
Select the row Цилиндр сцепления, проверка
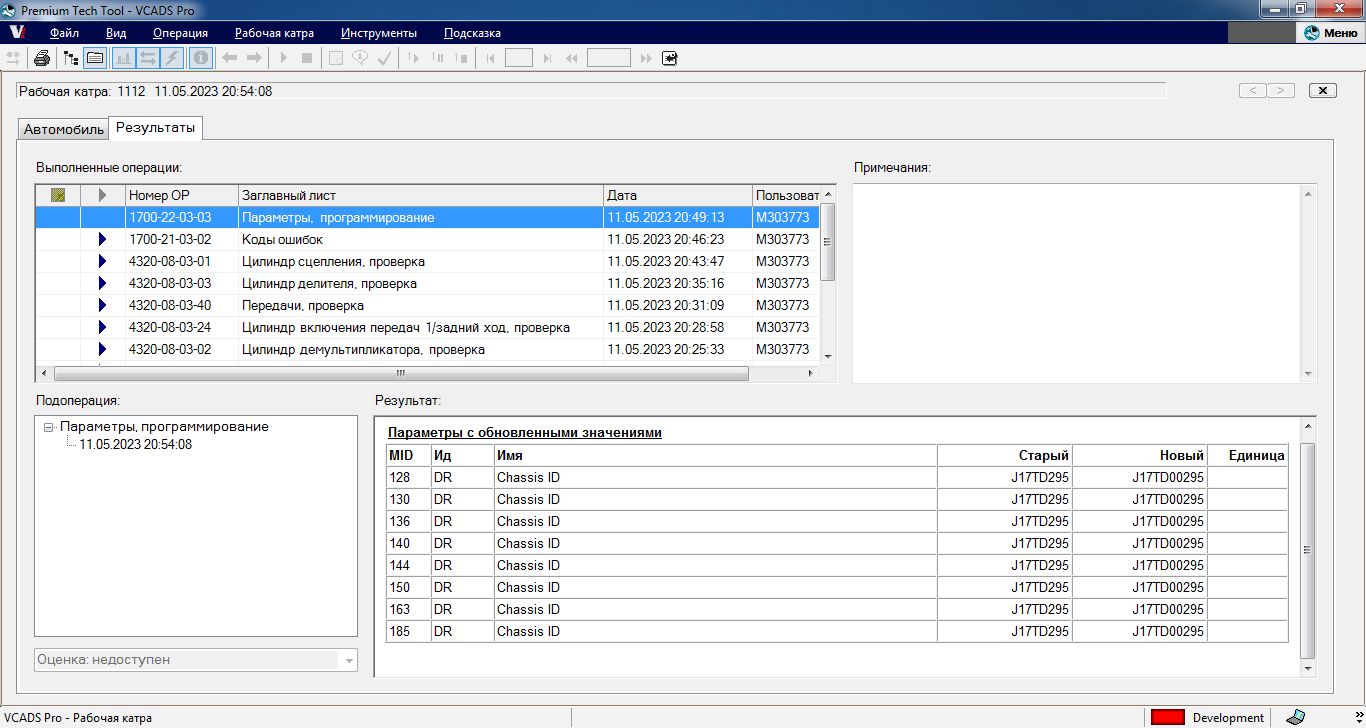[428, 262]
